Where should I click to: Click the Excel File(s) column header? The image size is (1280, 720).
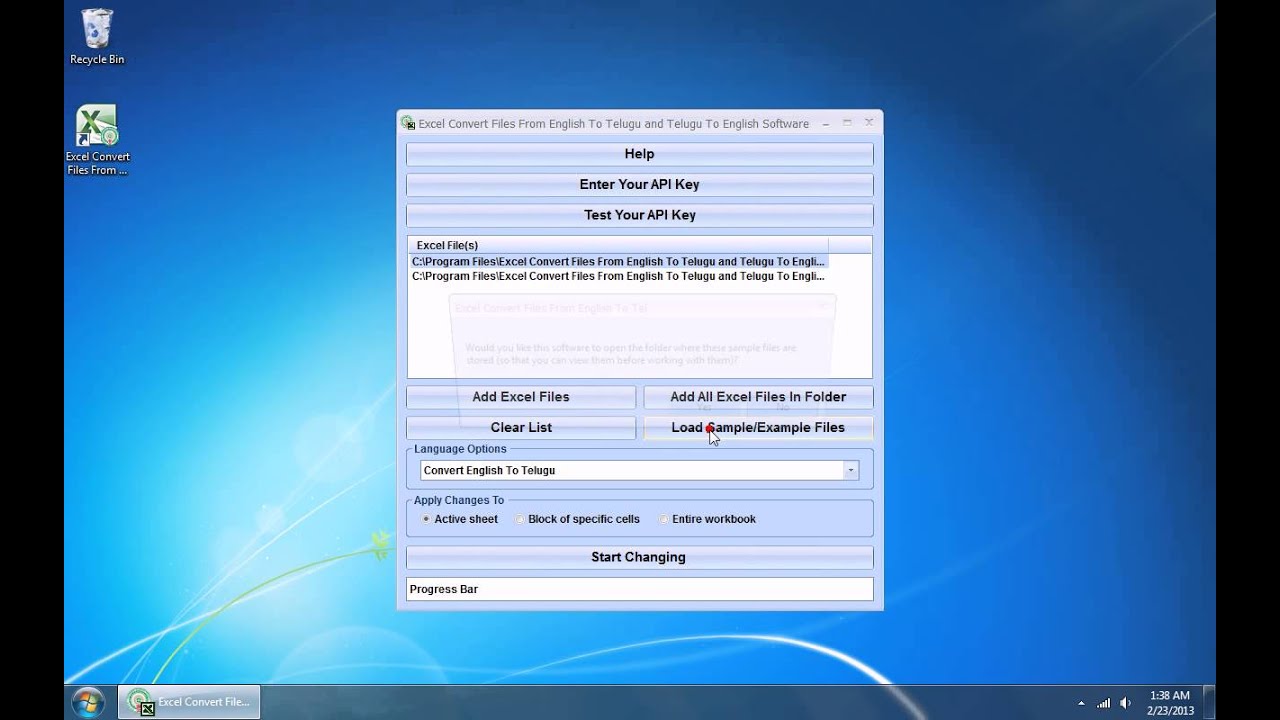[618, 245]
